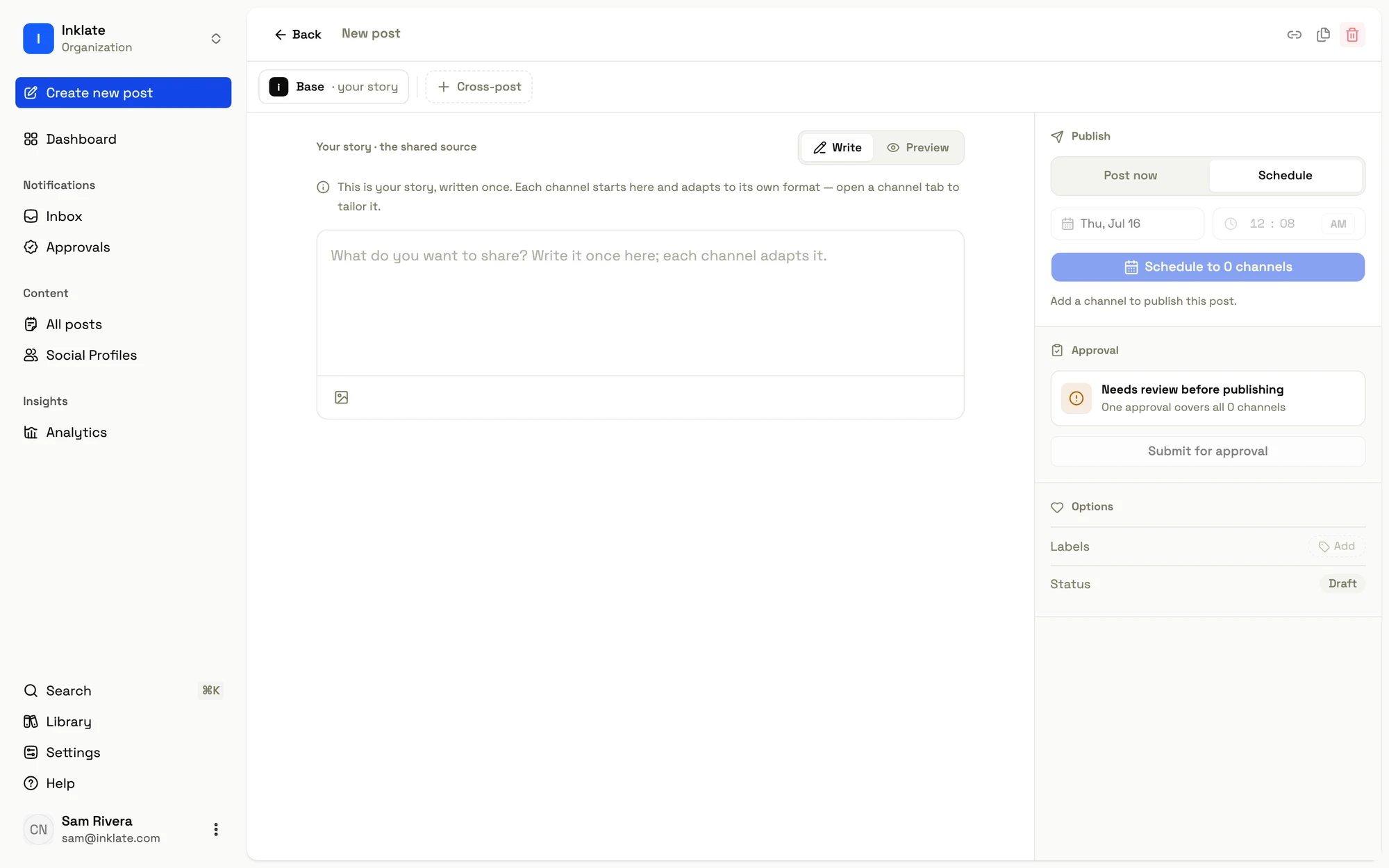Switch editor to Preview mode
1389x868 pixels.
(x=917, y=147)
